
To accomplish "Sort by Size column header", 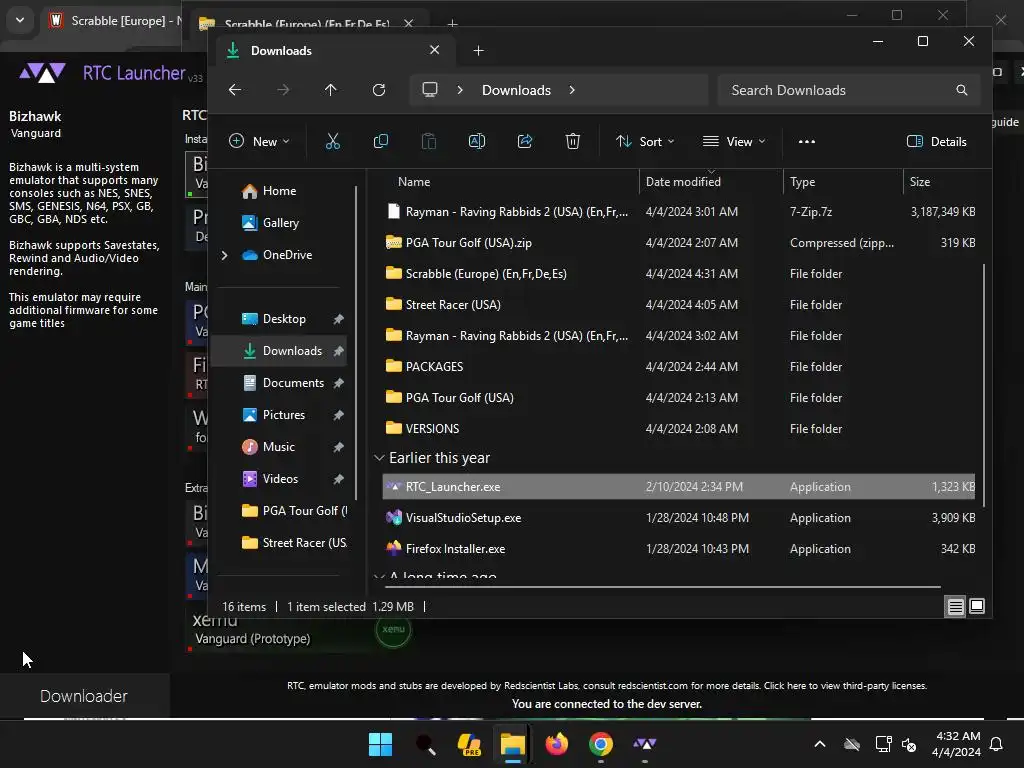I will click(920, 182).
